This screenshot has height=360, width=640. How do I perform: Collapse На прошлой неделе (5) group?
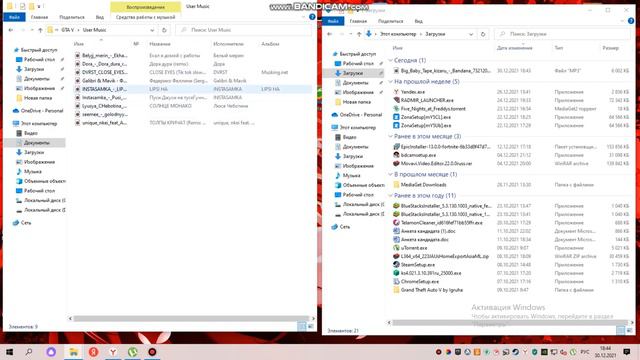[391, 82]
